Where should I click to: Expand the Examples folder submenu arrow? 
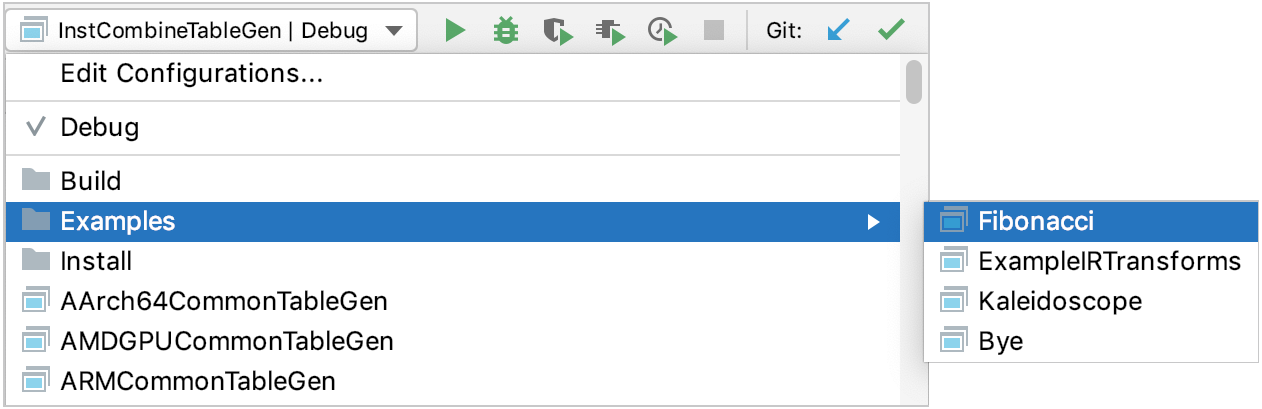(874, 222)
